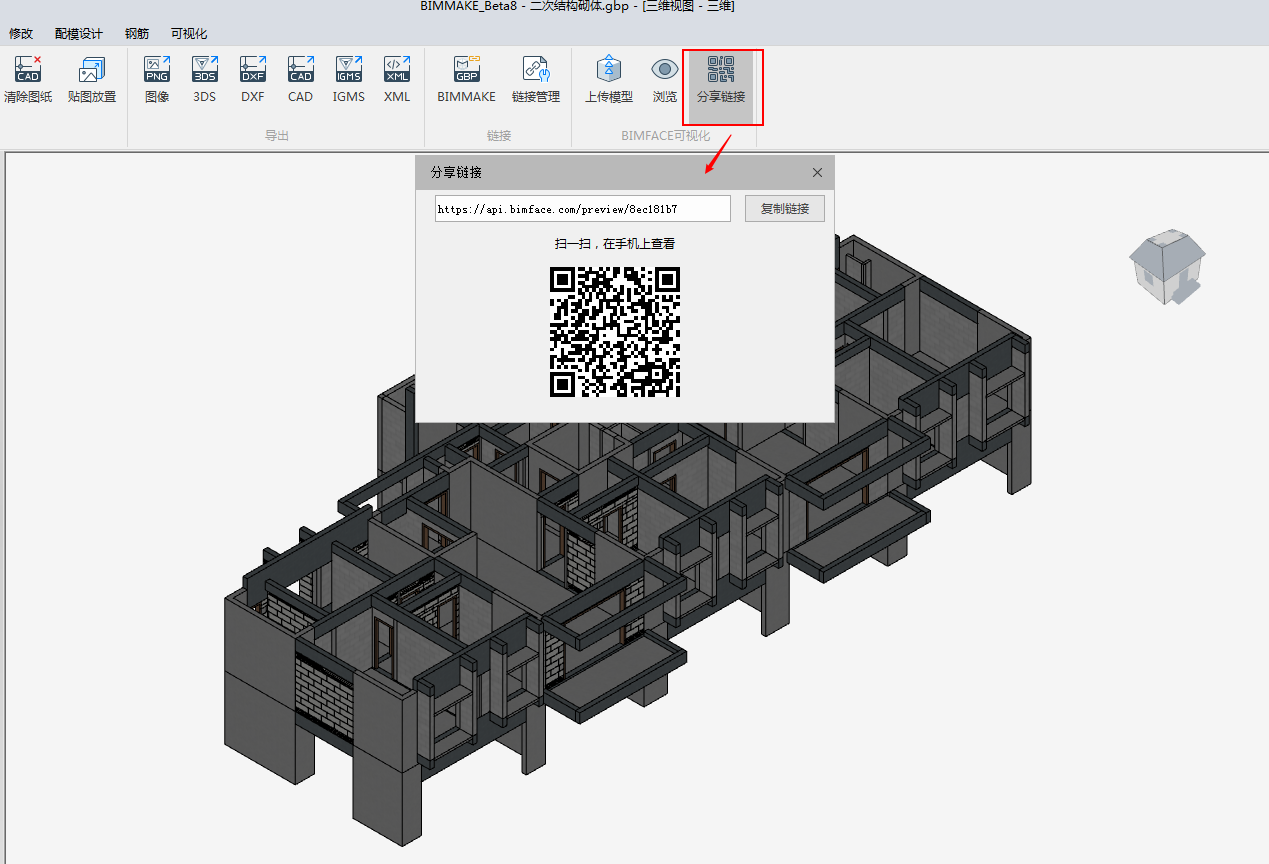Open 链接管理 (link management)
The height and width of the screenshot is (864, 1269).
point(536,80)
